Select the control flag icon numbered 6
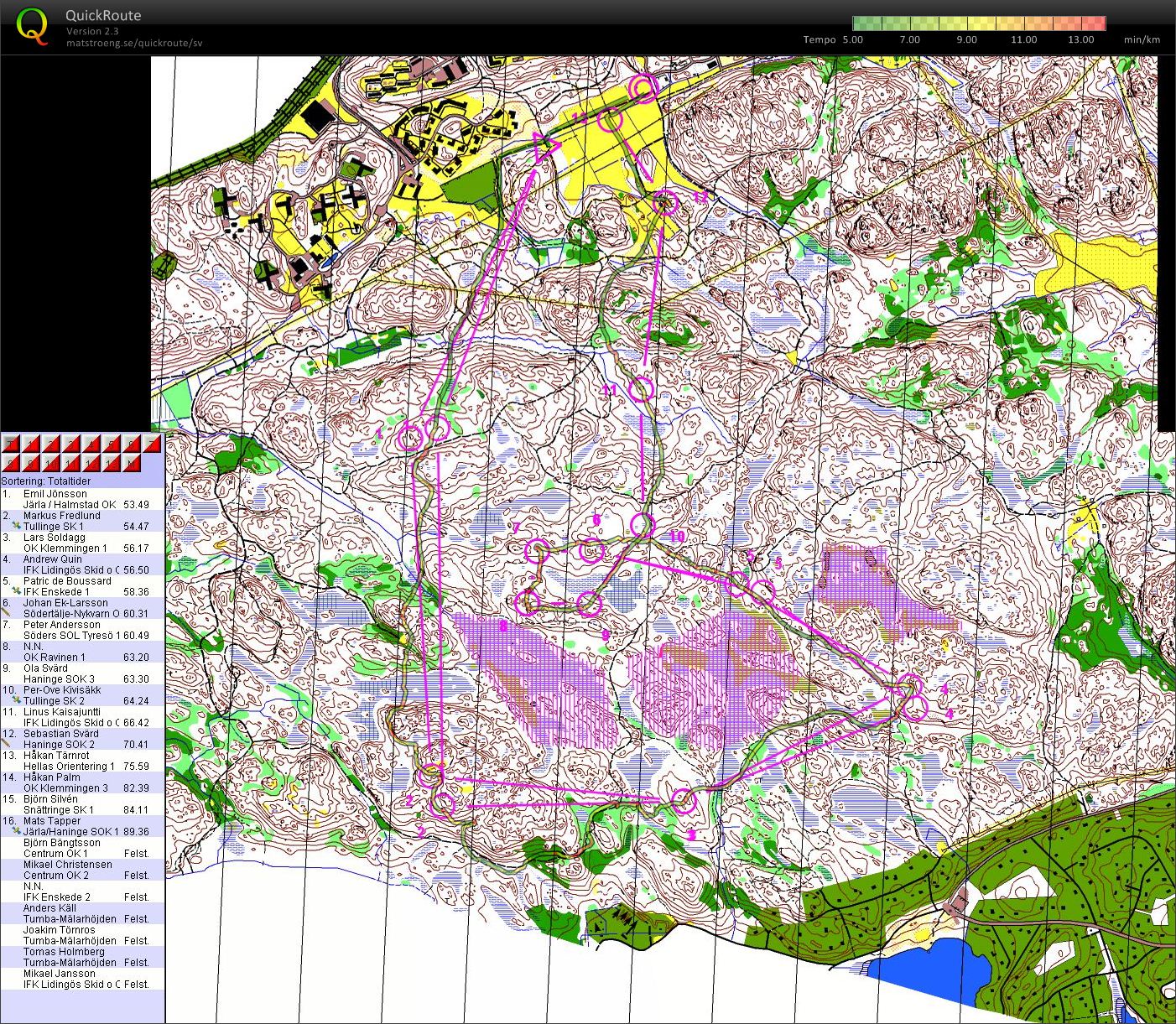This screenshot has width=1176, height=1024. (132, 444)
